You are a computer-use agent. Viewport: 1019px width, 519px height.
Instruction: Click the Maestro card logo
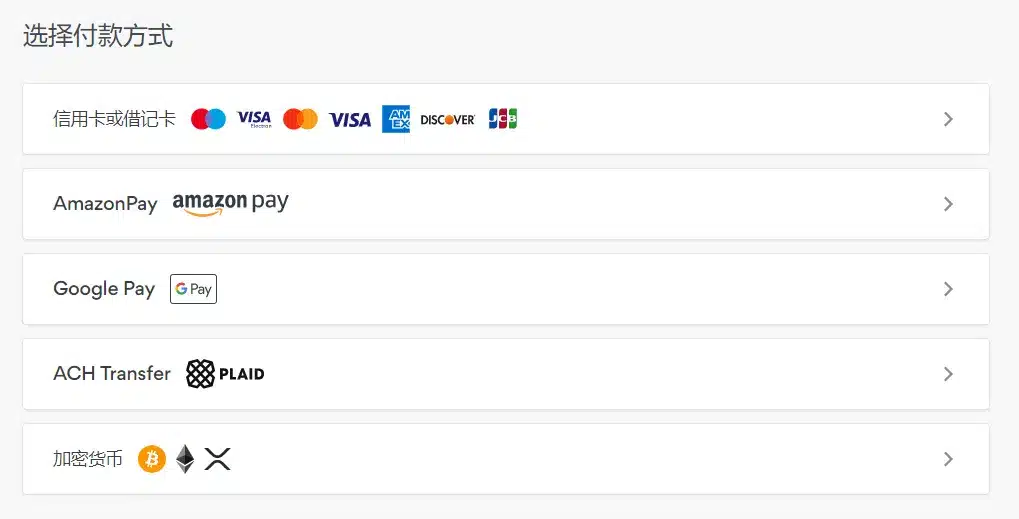(208, 119)
